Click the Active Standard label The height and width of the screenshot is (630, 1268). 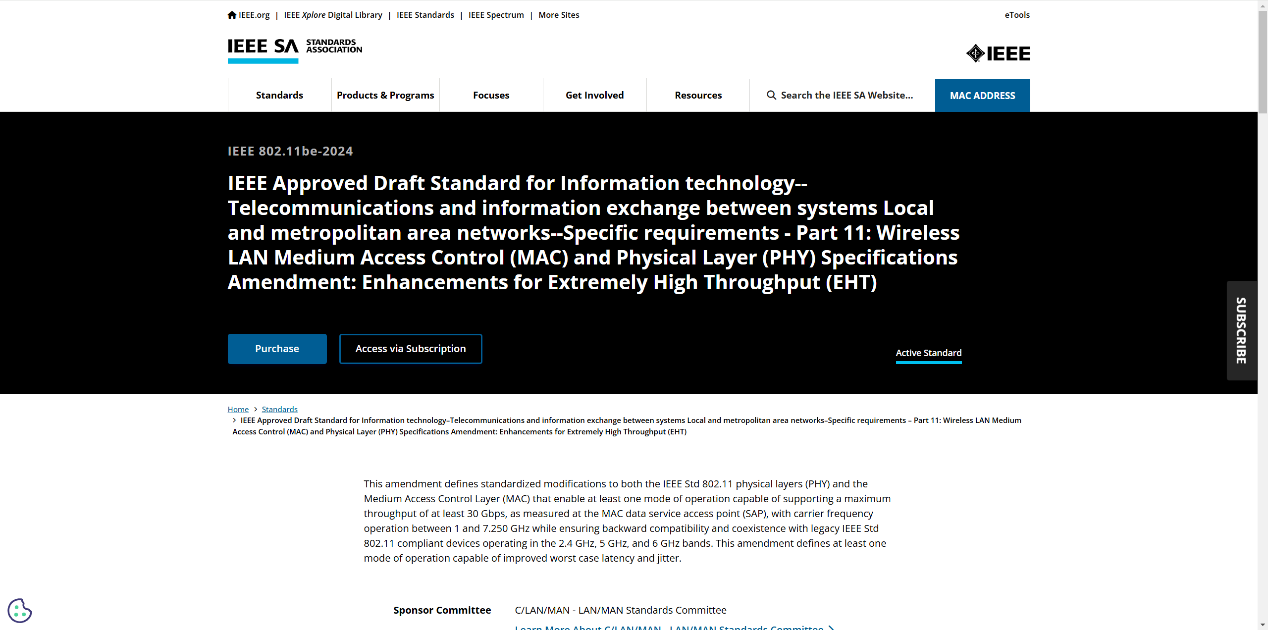(x=928, y=353)
